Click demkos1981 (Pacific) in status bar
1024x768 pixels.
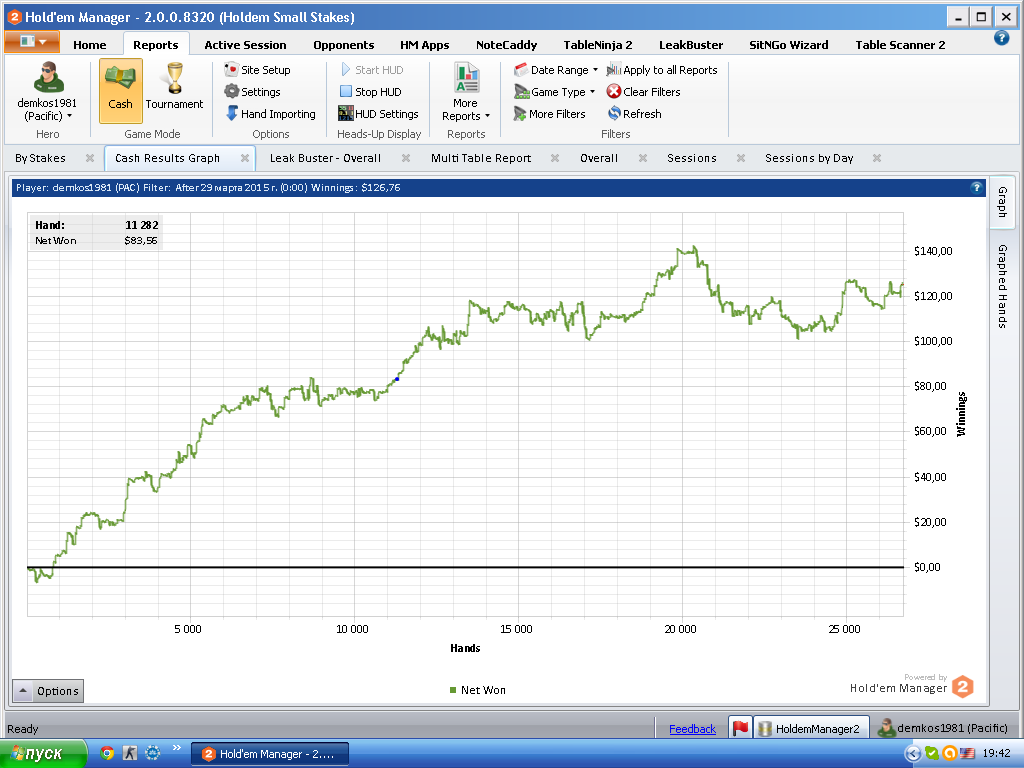943,728
